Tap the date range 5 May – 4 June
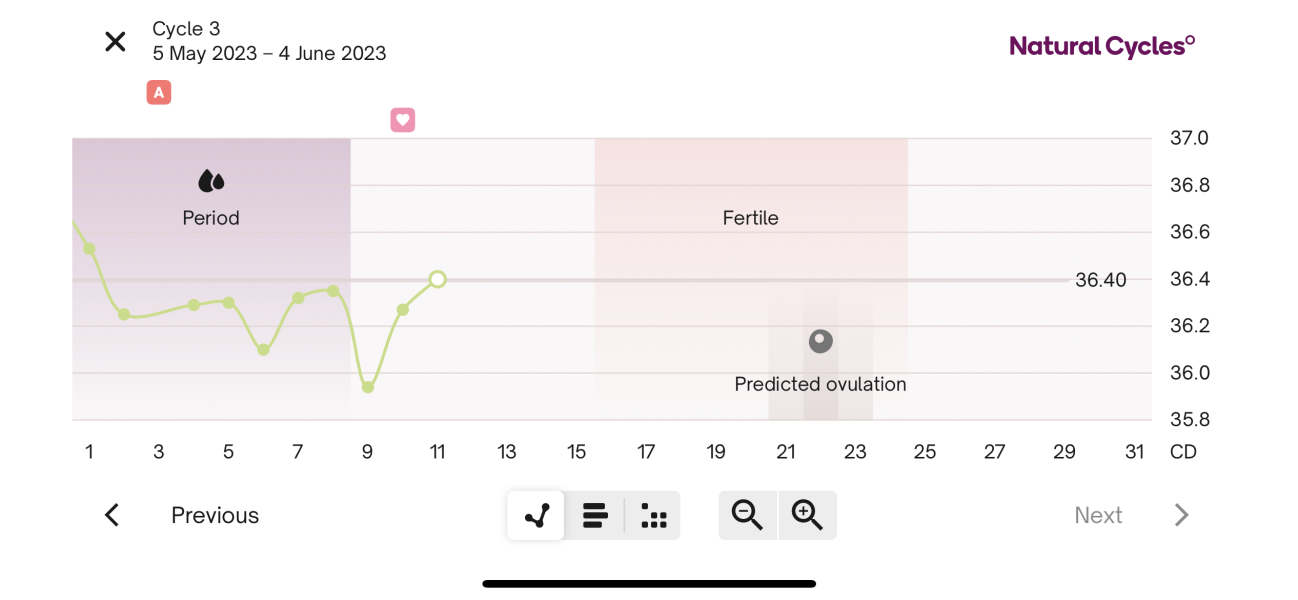This screenshot has height=600, width=1298. tap(269, 54)
